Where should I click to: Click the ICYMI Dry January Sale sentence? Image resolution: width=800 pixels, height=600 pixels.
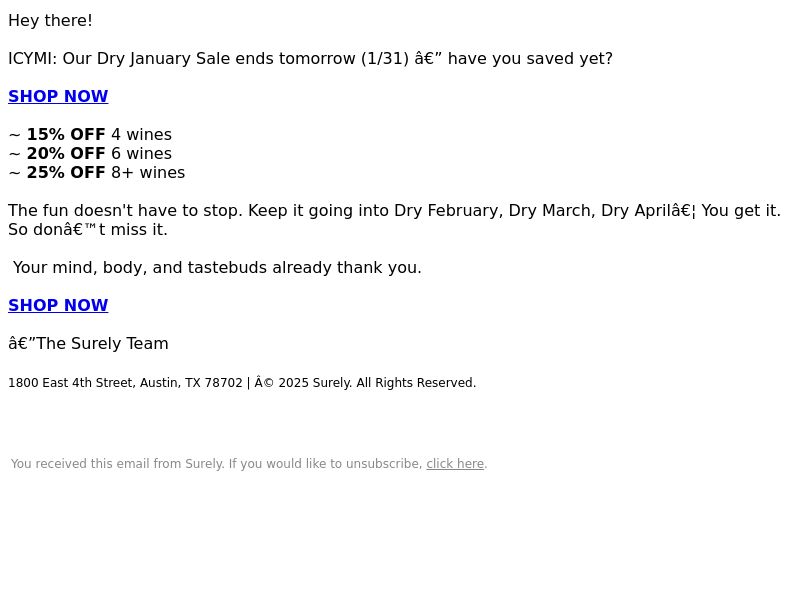310,59
